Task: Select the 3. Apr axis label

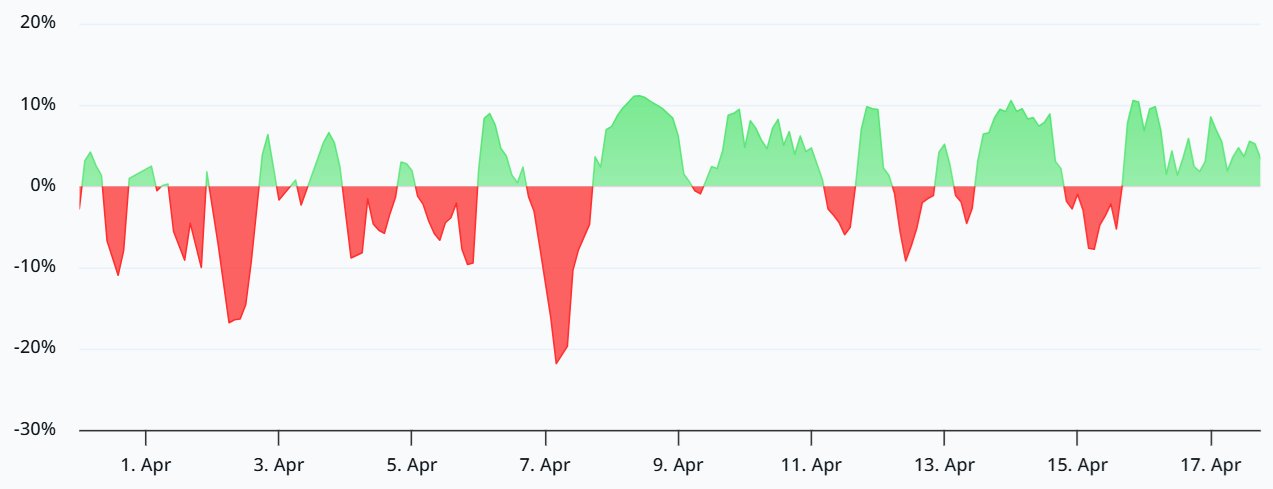Action: [x=279, y=465]
